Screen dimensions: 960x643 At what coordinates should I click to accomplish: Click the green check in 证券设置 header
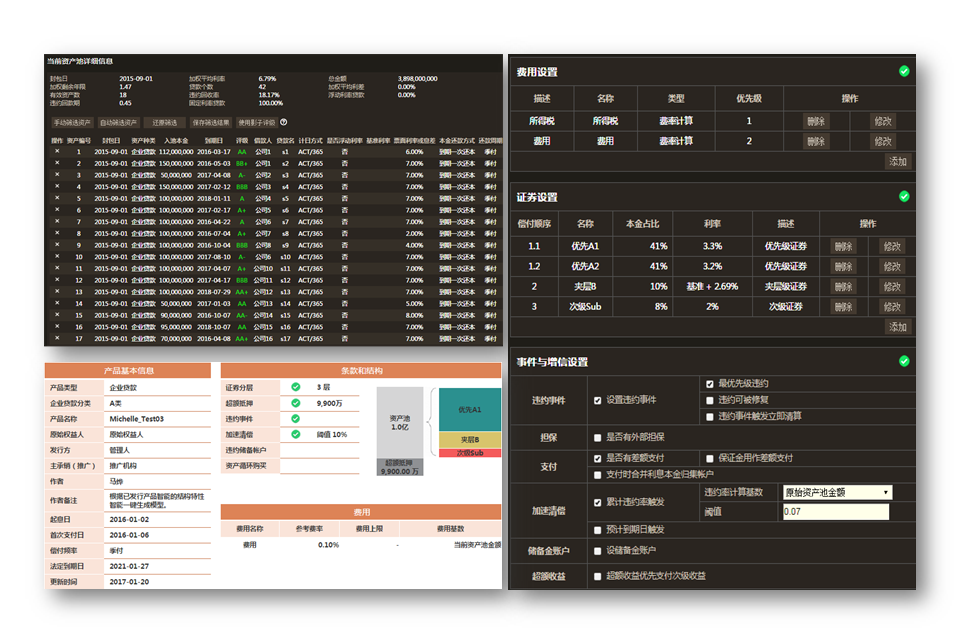(904, 197)
